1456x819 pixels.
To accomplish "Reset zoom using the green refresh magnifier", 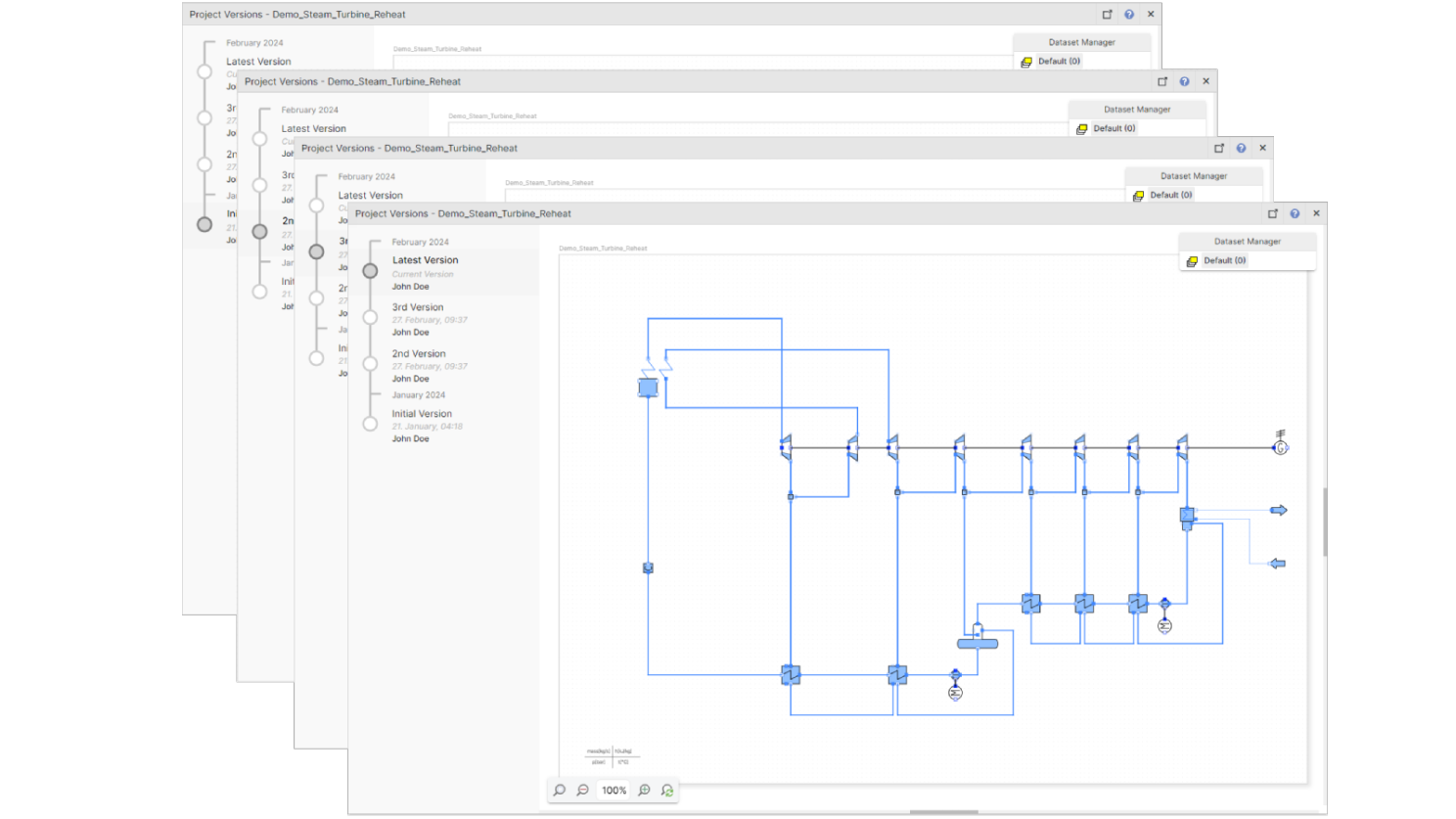I will pos(667,791).
